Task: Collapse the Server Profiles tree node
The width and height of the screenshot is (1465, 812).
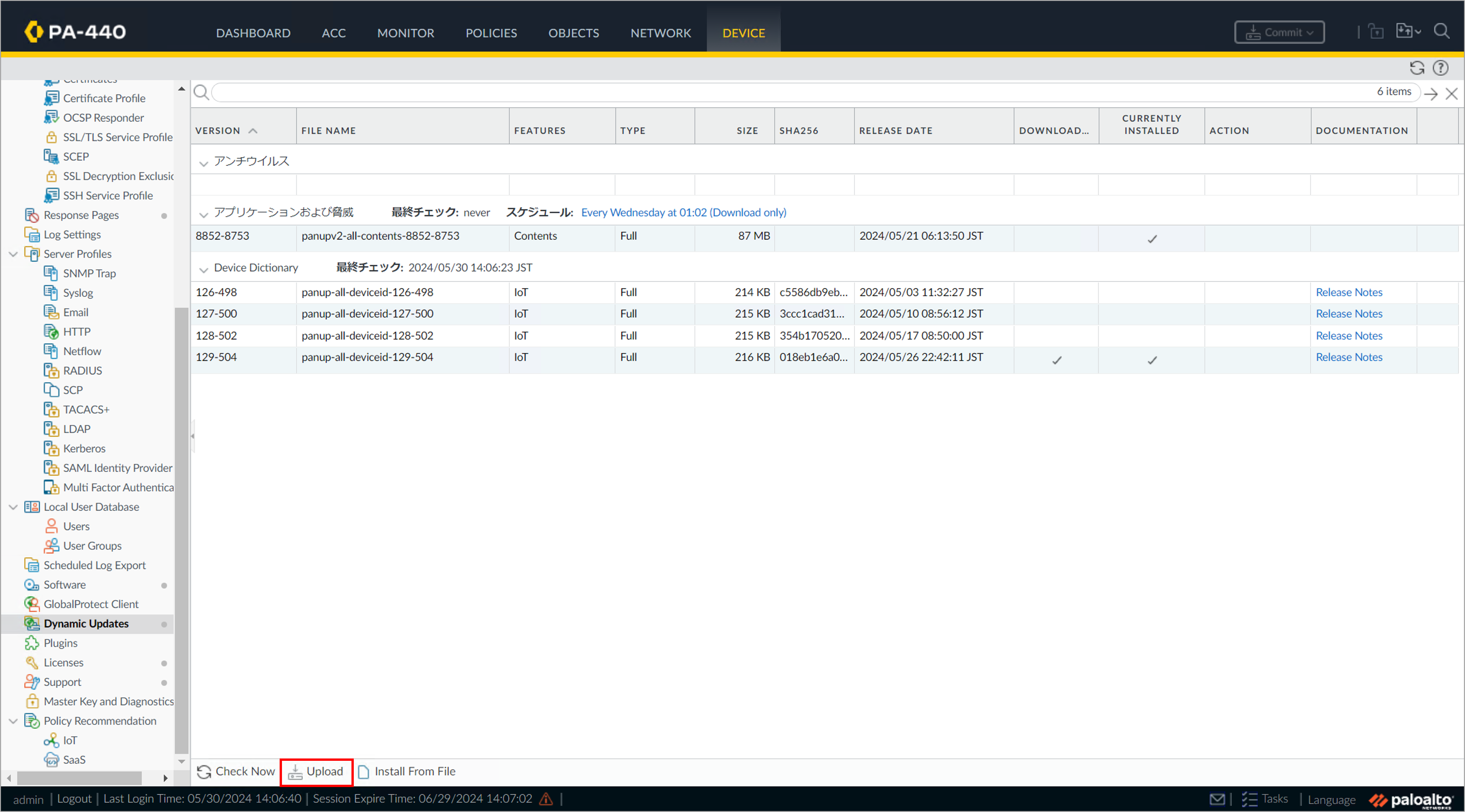Action: [x=13, y=254]
